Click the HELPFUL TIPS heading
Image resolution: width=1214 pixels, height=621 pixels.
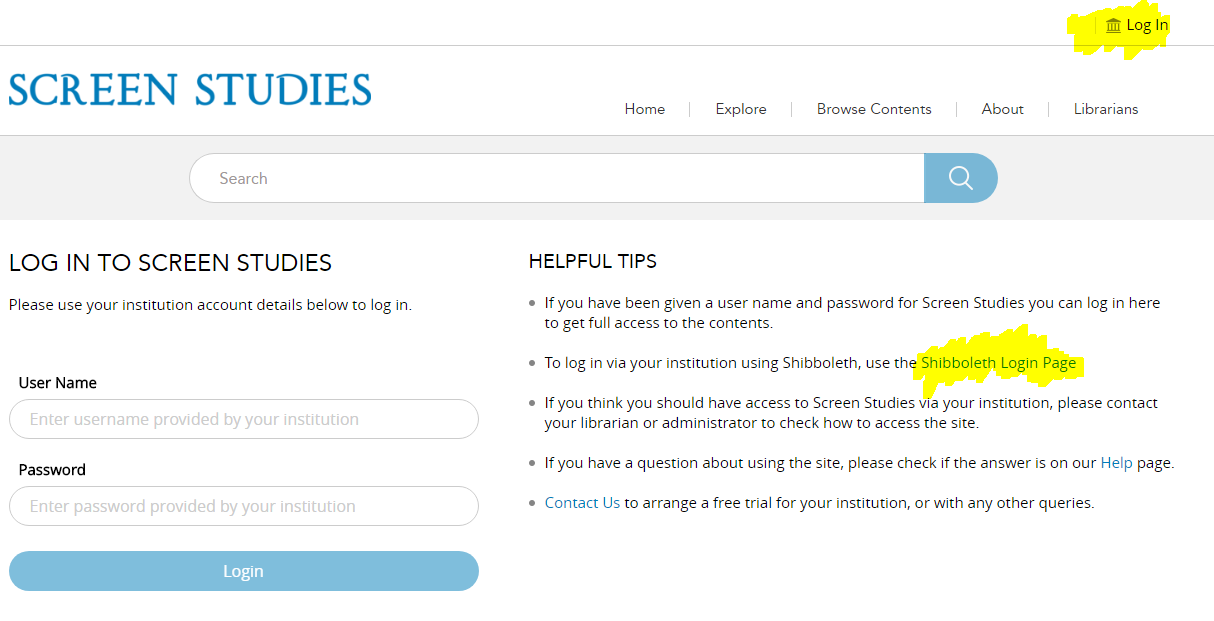(593, 262)
